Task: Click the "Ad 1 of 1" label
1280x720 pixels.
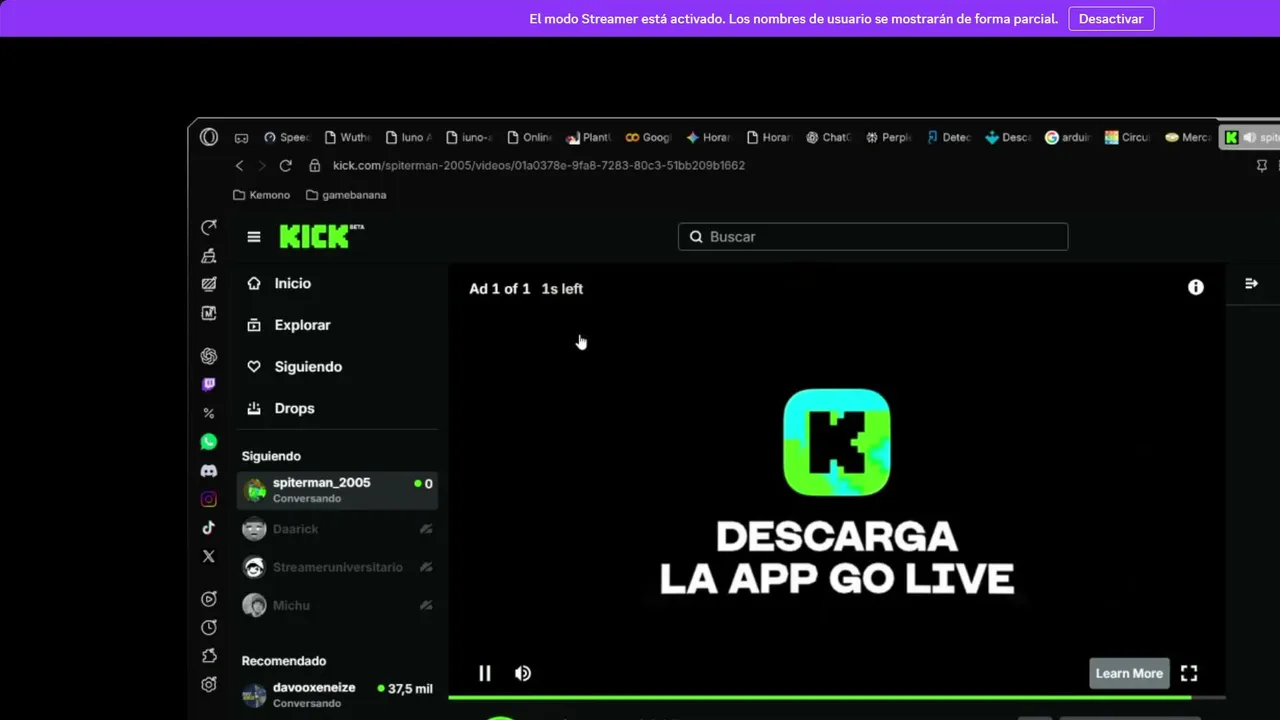Action: click(x=500, y=289)
